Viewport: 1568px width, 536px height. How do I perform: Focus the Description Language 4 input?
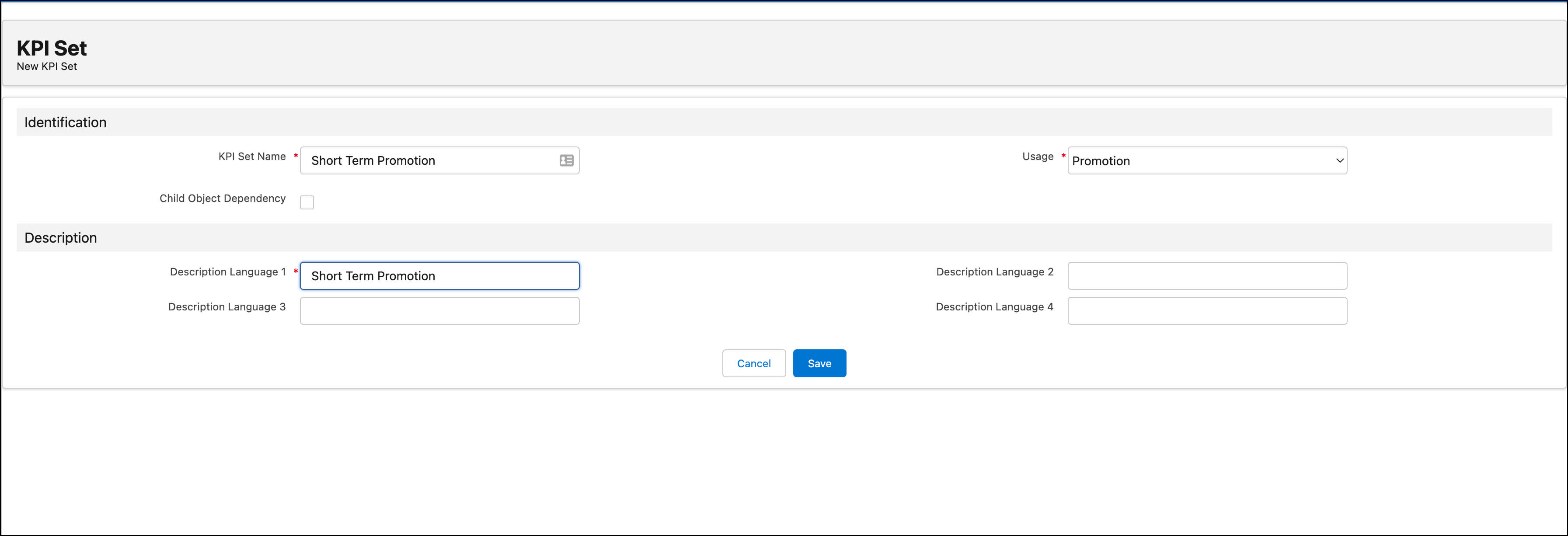(1206, 311)
